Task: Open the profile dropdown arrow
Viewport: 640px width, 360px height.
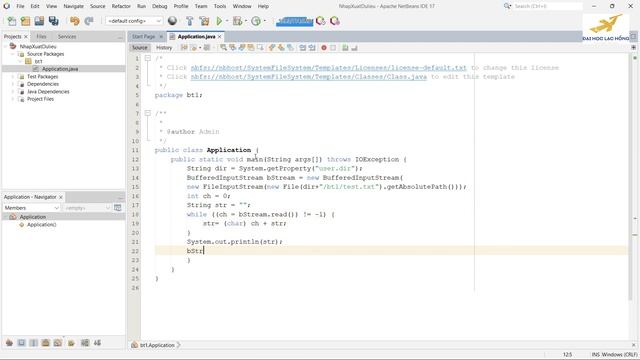Action: (x=264, y=21)
